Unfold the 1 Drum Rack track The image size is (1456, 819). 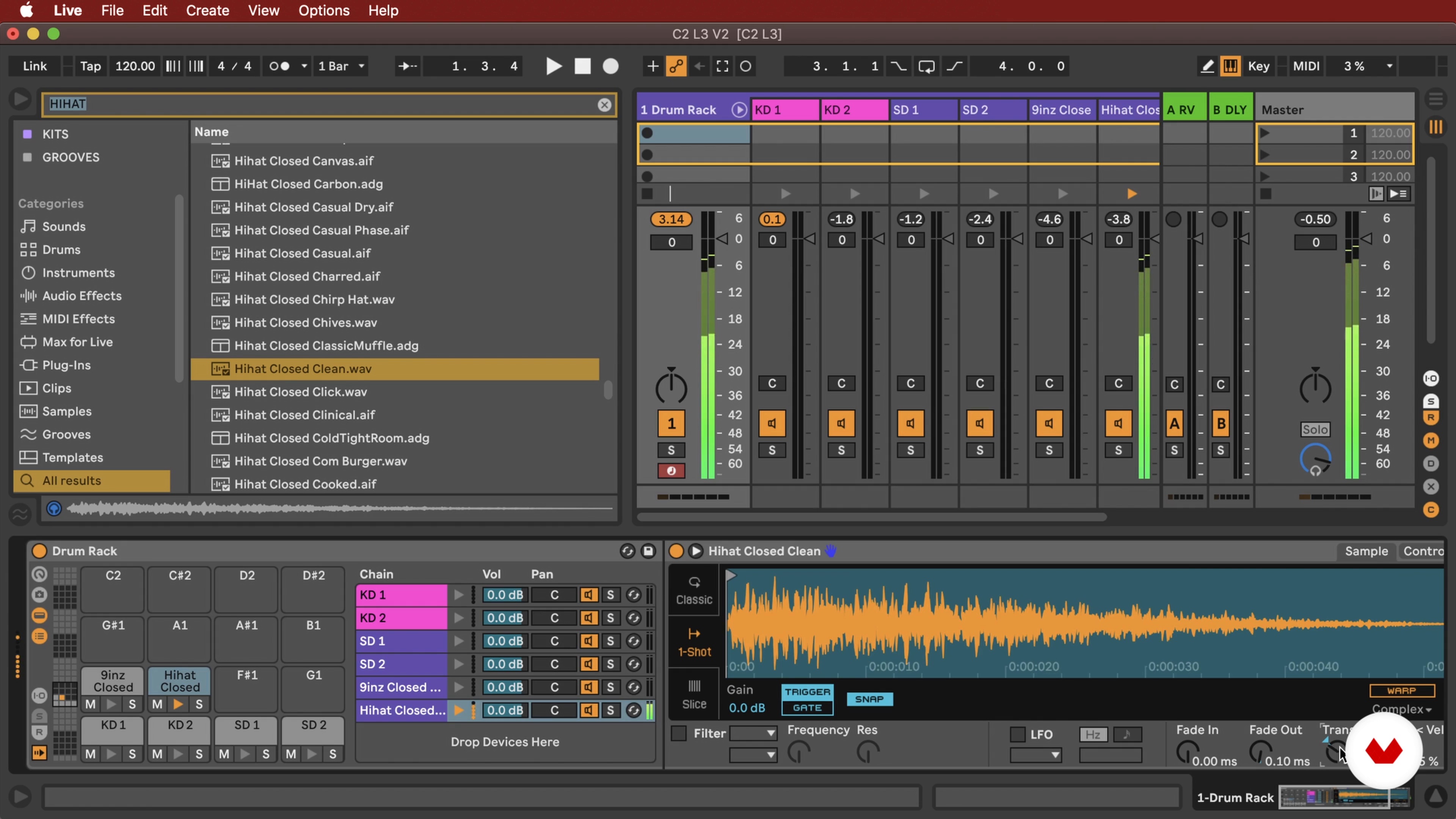739,110
